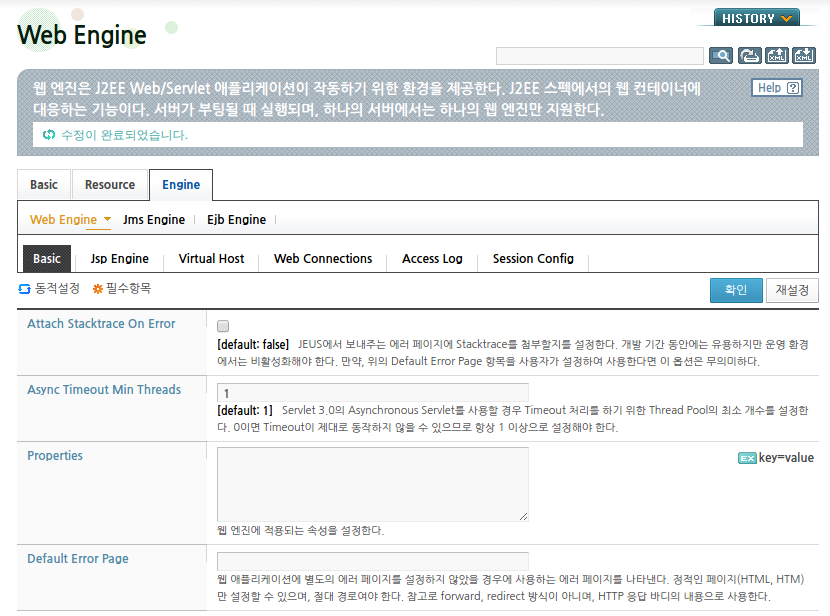Image resolution: width=830 pixels, height=616 pixels.
Task: Click the 재설정 reset button
Action: pyautogui.click(x=792, y=290)
